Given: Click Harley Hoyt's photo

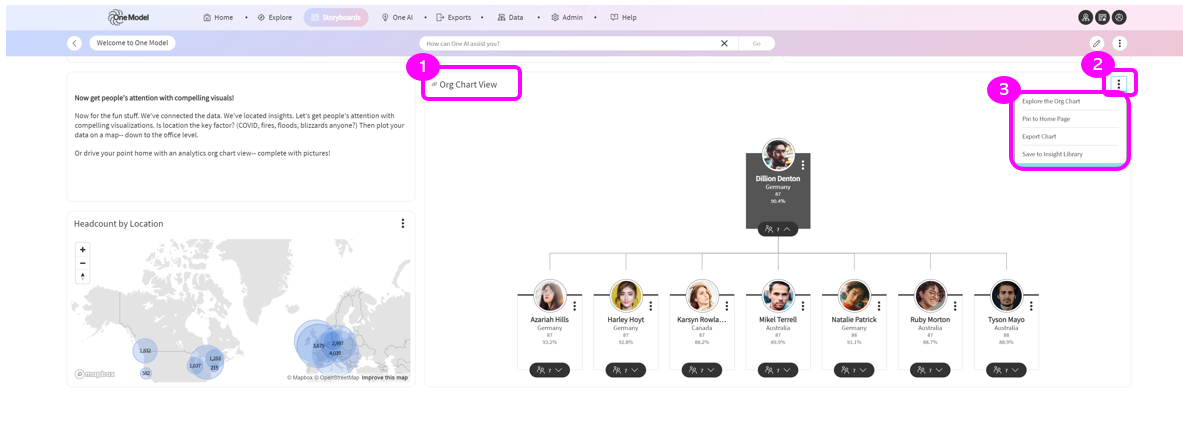Looking at the screenshot, I should click(x=625, y=296).
